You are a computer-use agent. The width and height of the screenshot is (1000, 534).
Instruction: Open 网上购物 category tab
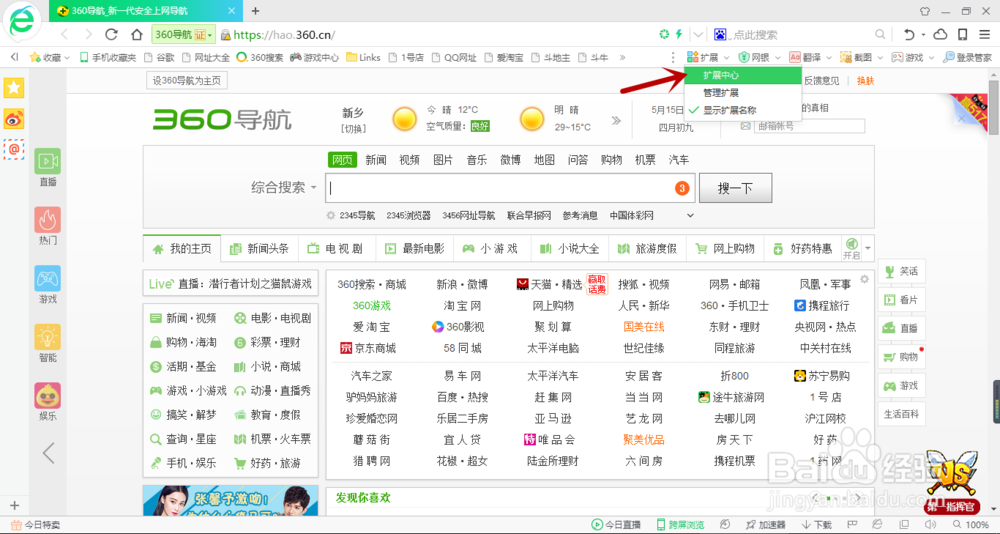pos(726,249)
